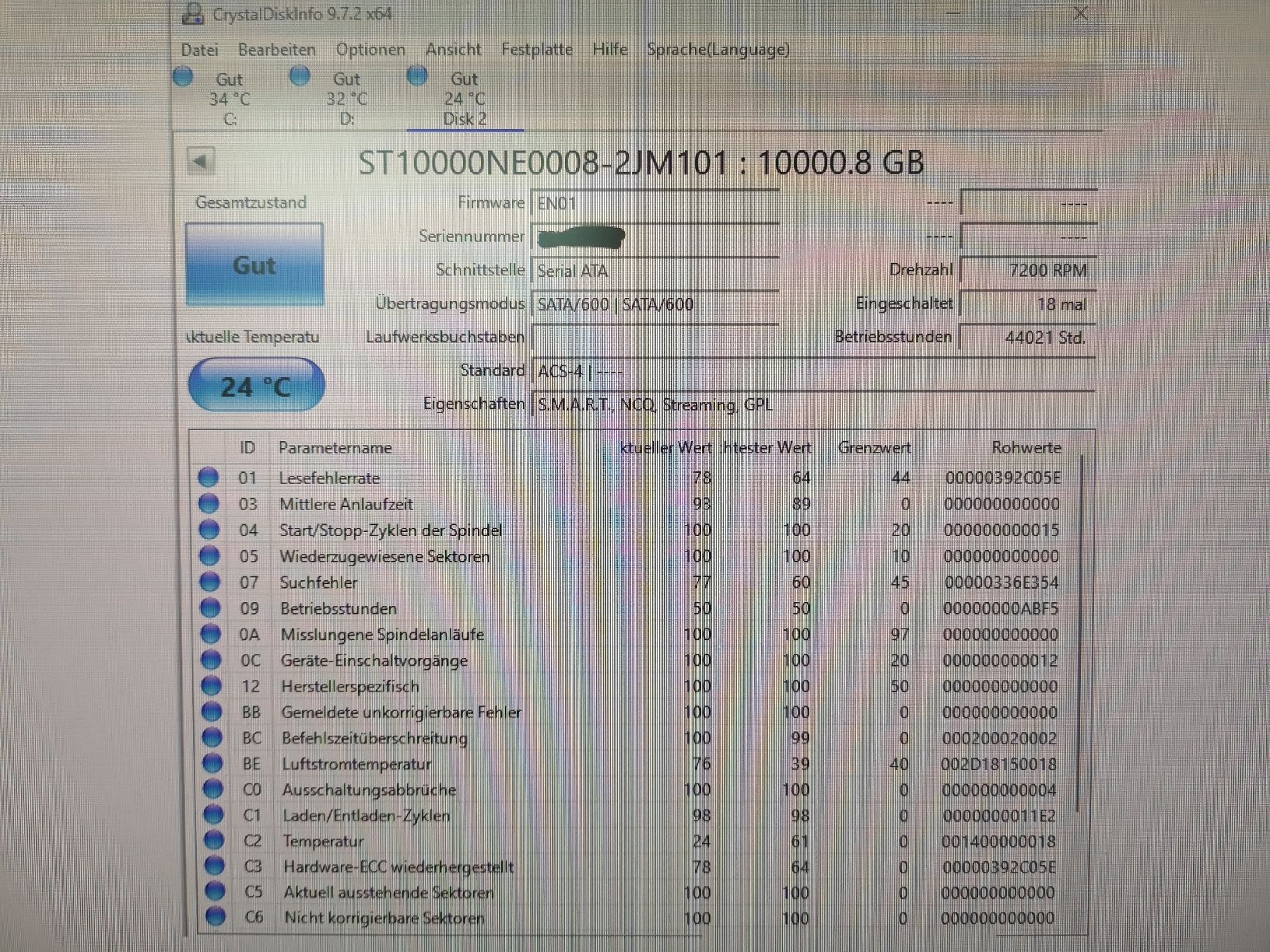Click the status dot for Hardware-ECC wiederhergestellt
This screenshot has width=1270, height=952.
[x=214, y=866]
